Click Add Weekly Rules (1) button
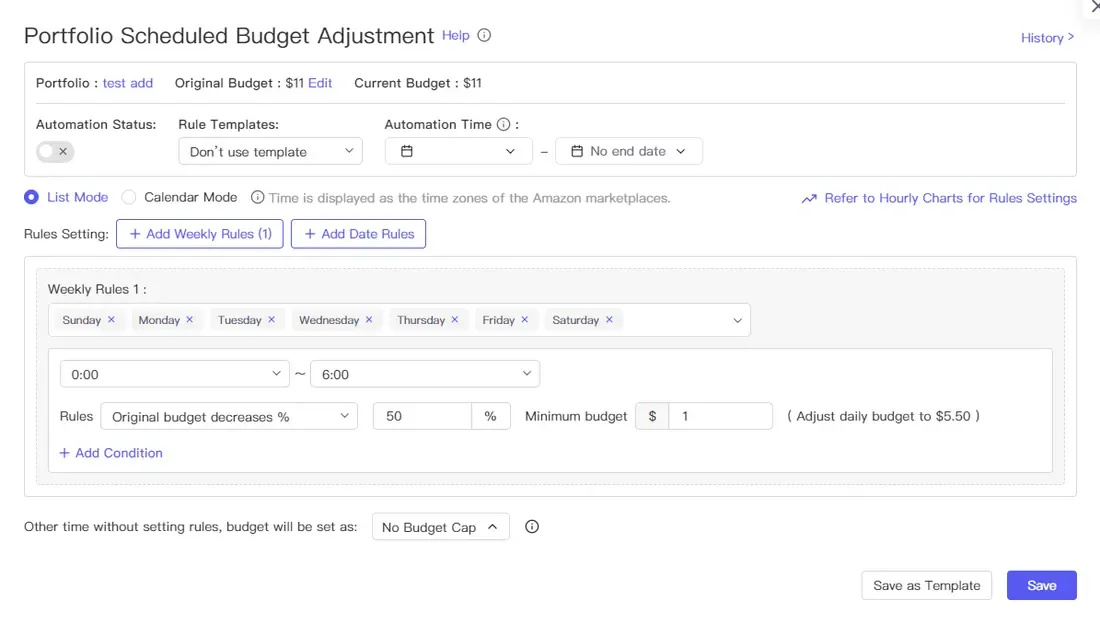This screenshot has height=624, width=1100. [x=200, y=234]
